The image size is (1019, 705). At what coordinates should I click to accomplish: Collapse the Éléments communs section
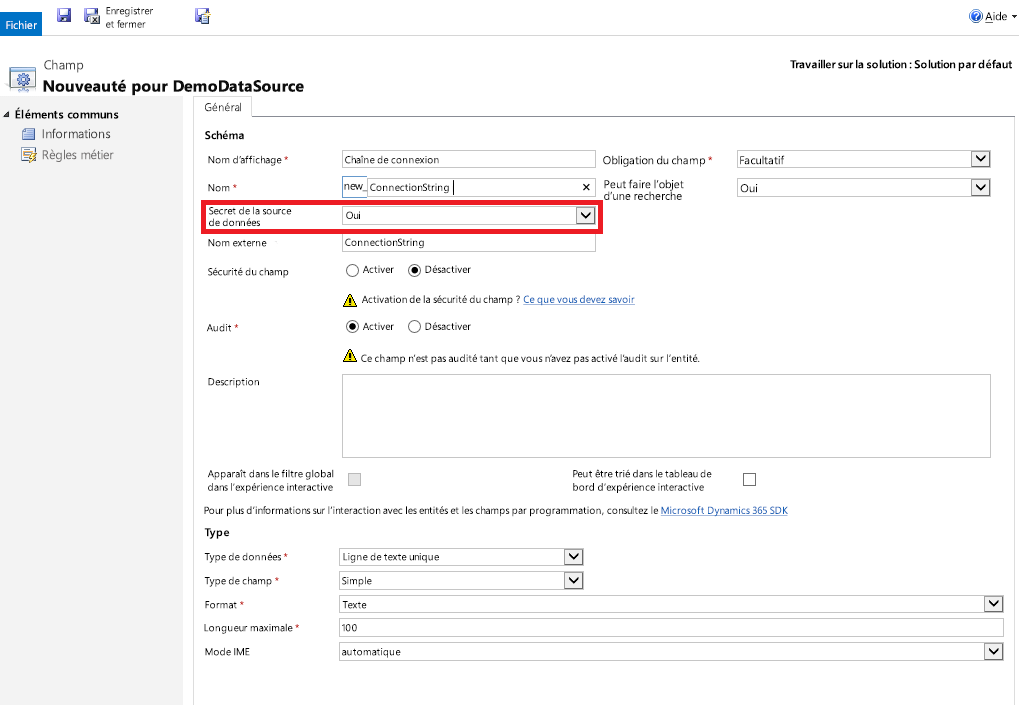[6, 114]
